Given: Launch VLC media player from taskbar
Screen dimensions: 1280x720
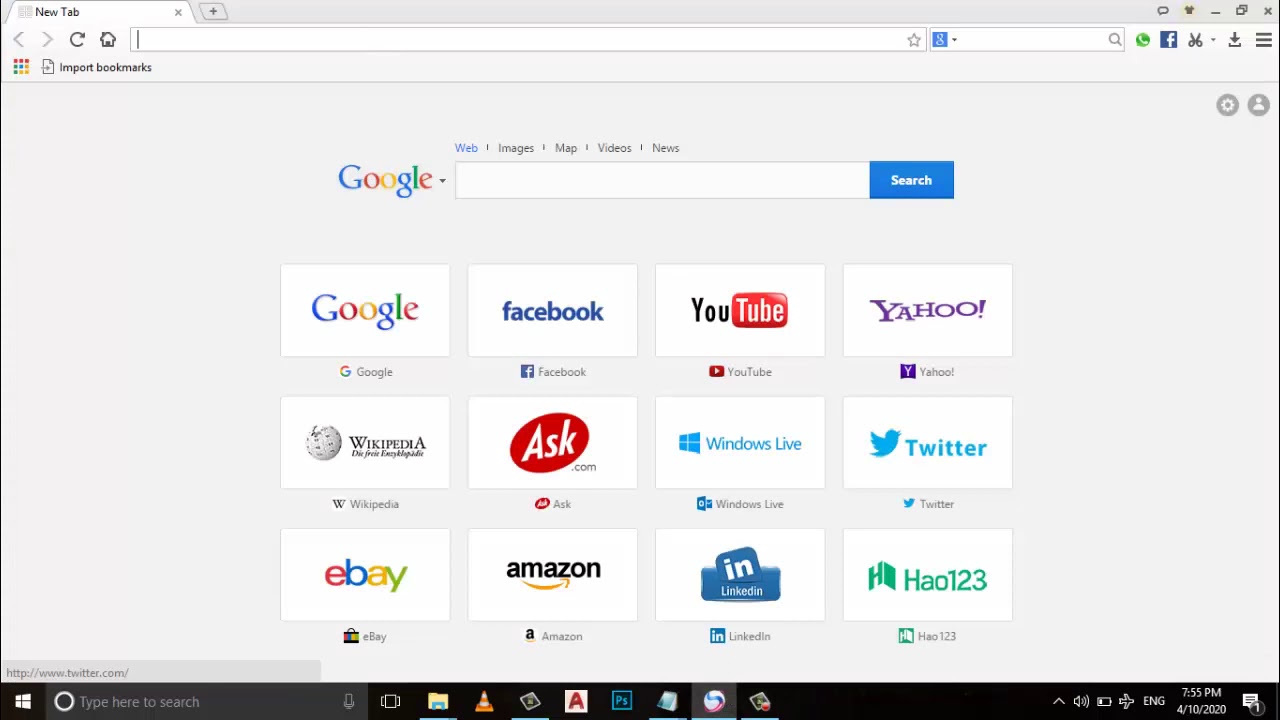Looking at the screenshot, I should (x=484, y=702).
